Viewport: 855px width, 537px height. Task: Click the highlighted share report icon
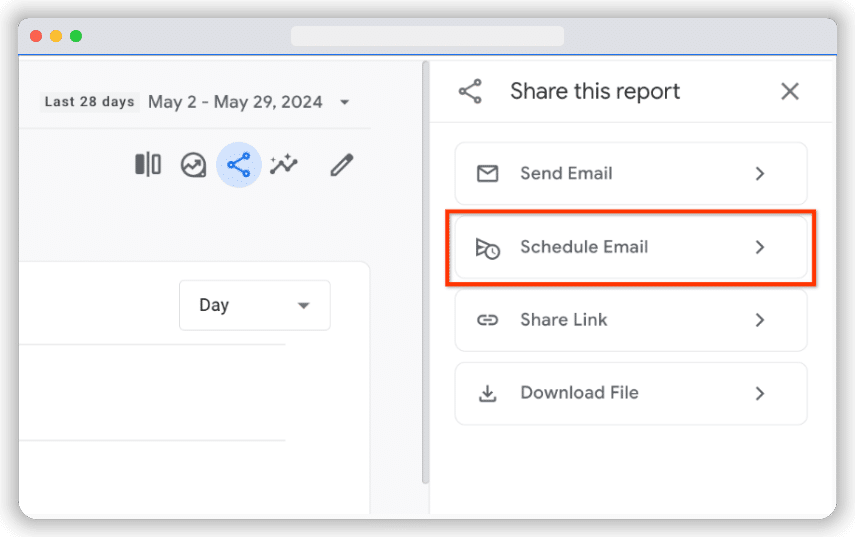tap(239, 165)
